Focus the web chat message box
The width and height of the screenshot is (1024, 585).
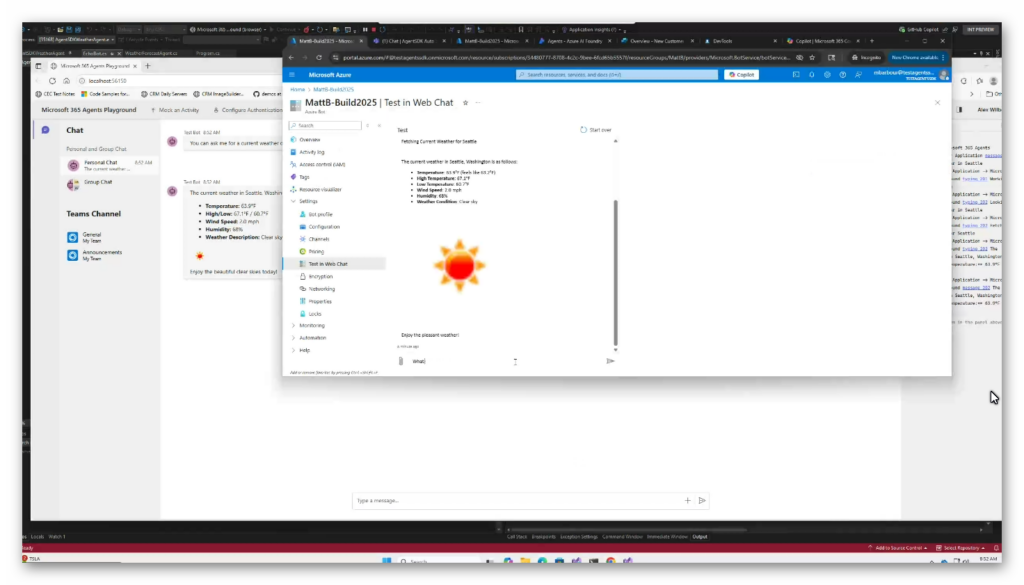[x=506, y=361]
